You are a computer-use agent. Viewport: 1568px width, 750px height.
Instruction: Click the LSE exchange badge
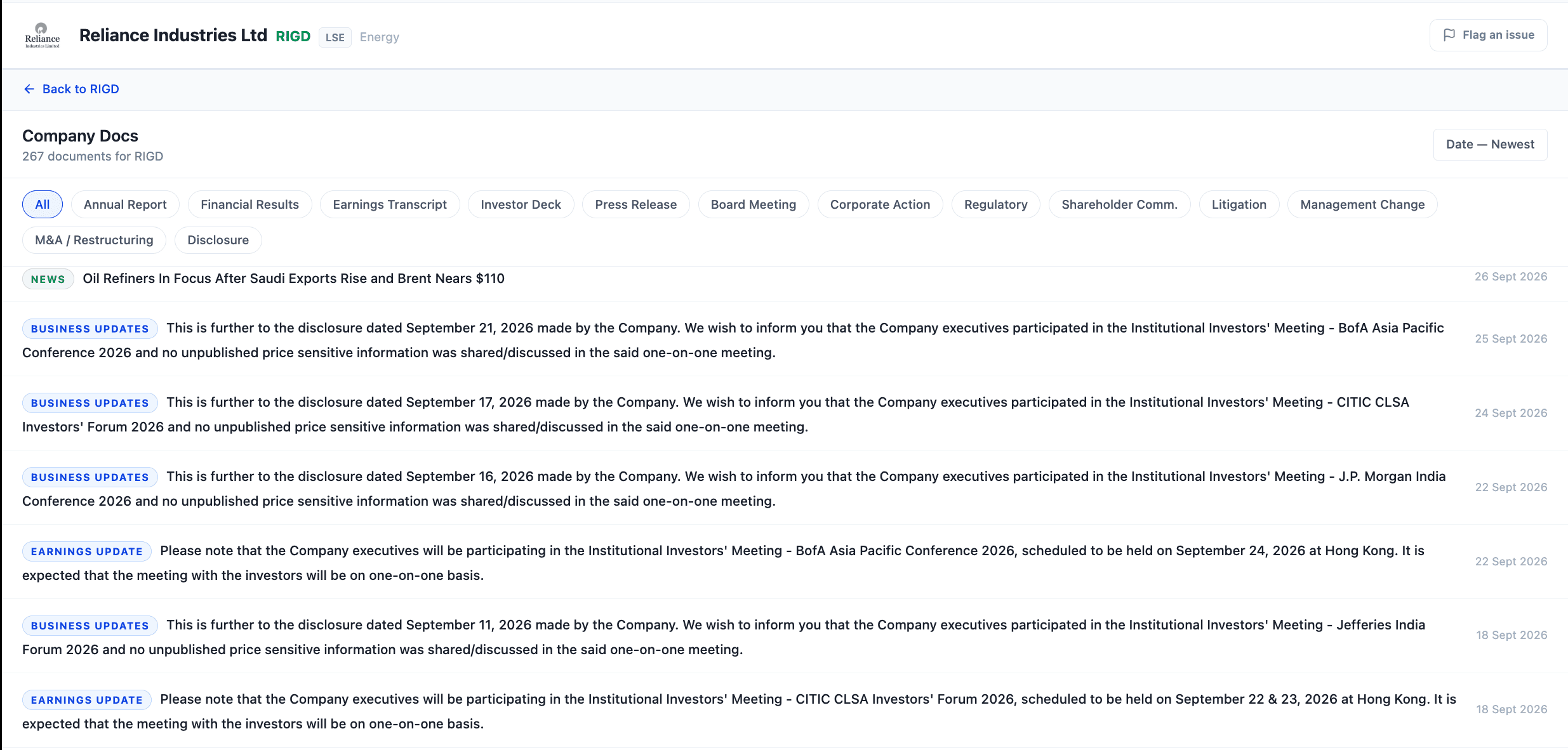coord(335,37)
